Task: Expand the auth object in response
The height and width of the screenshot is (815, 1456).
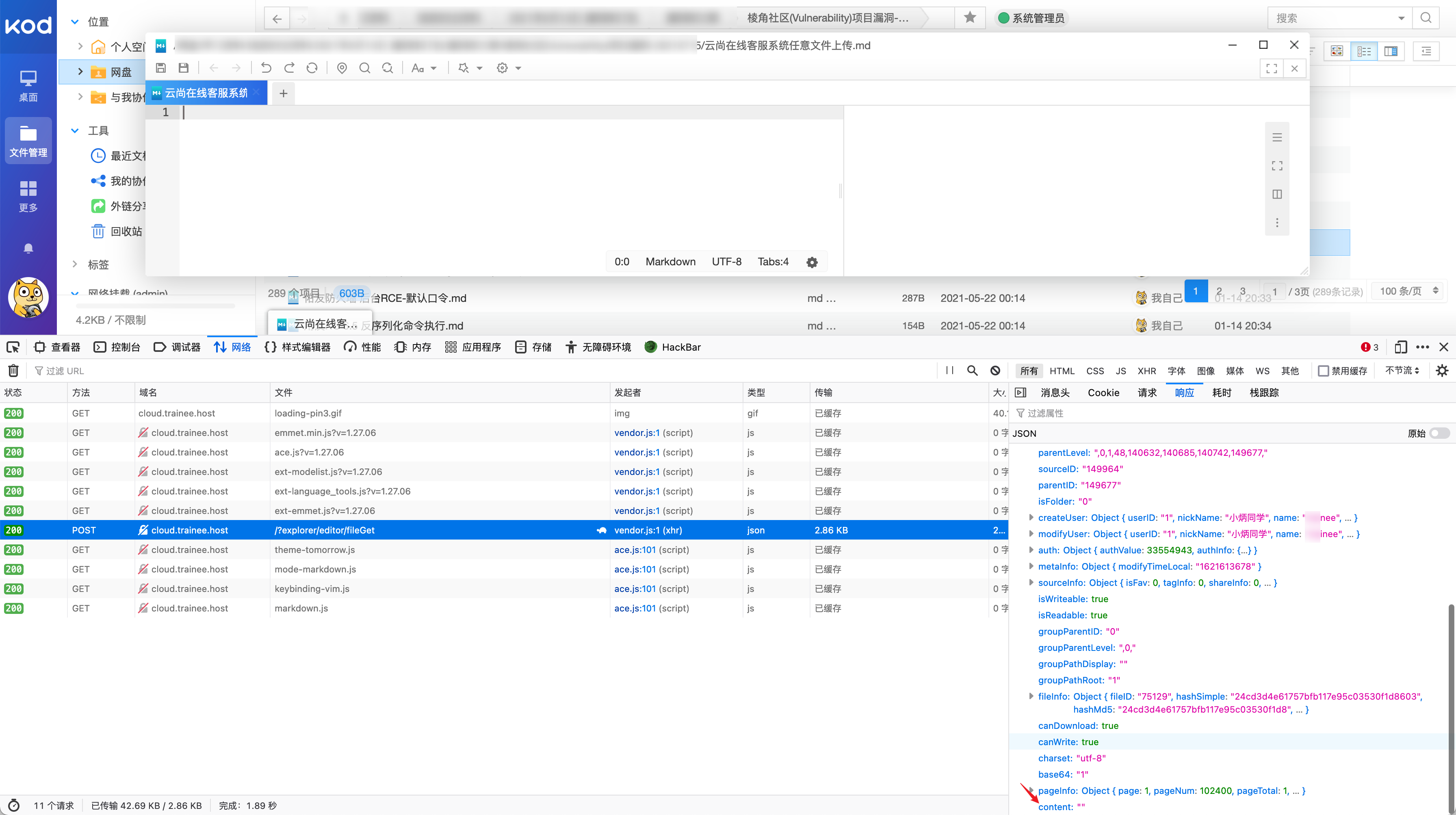Action: (x=1031, y=550)
